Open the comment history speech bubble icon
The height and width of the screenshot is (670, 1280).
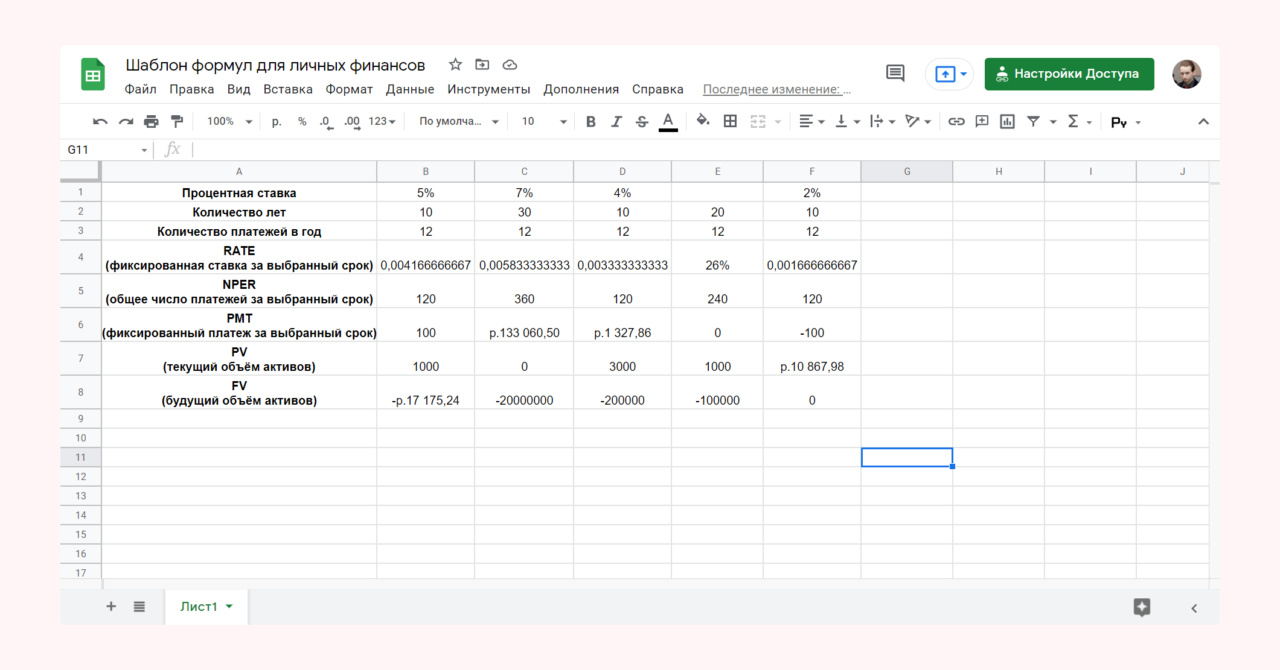tap(895, 74)
